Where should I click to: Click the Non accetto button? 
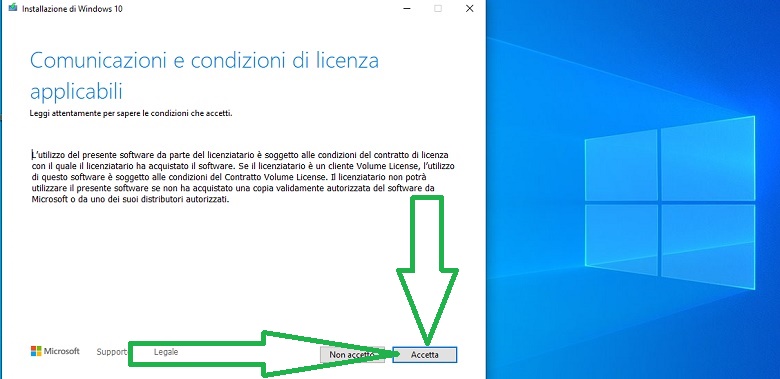(x=352, y=355)
